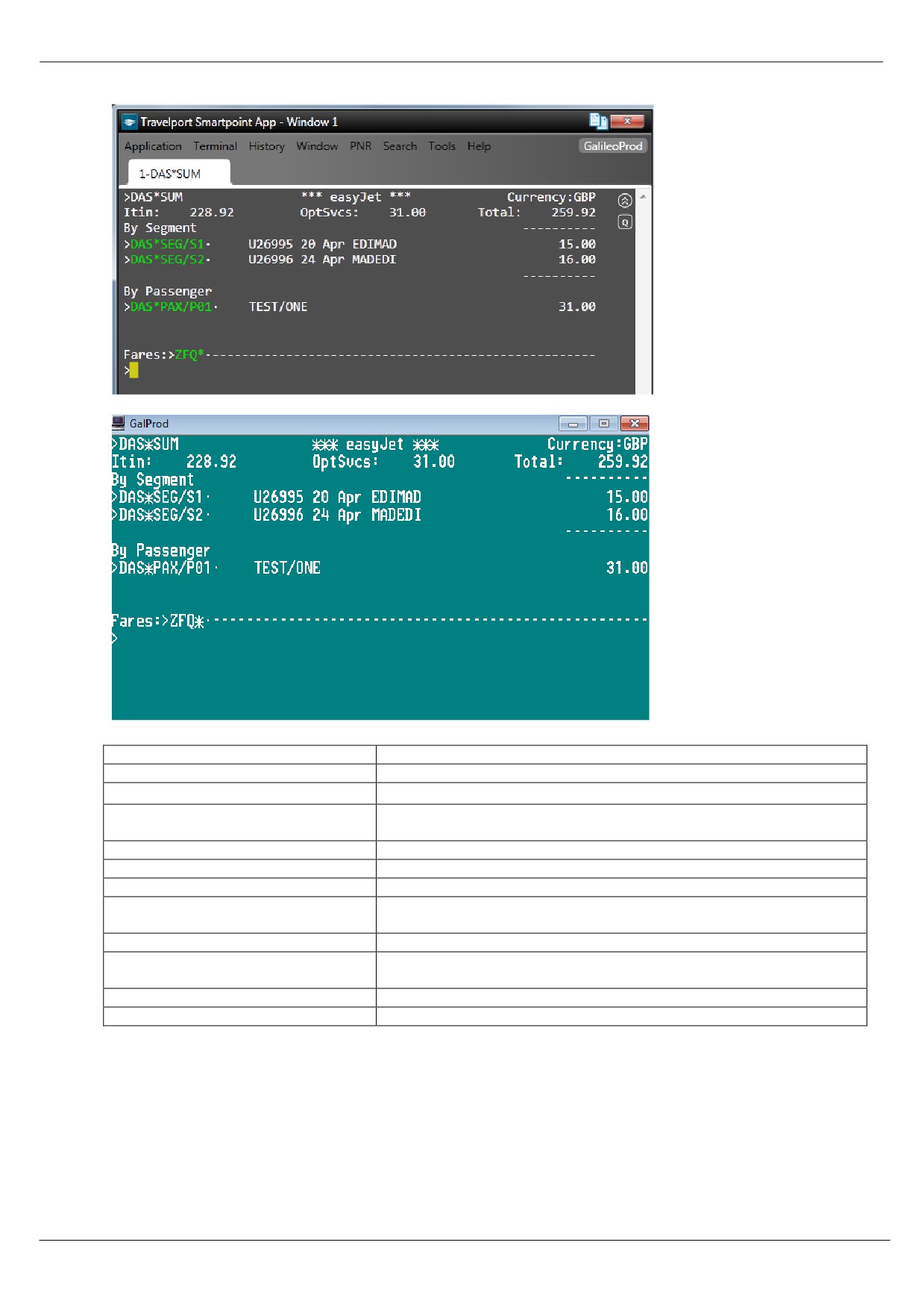Click the 'Travelport Smartpoint App - Window 1' title
924x1307 pixels.
239,122
